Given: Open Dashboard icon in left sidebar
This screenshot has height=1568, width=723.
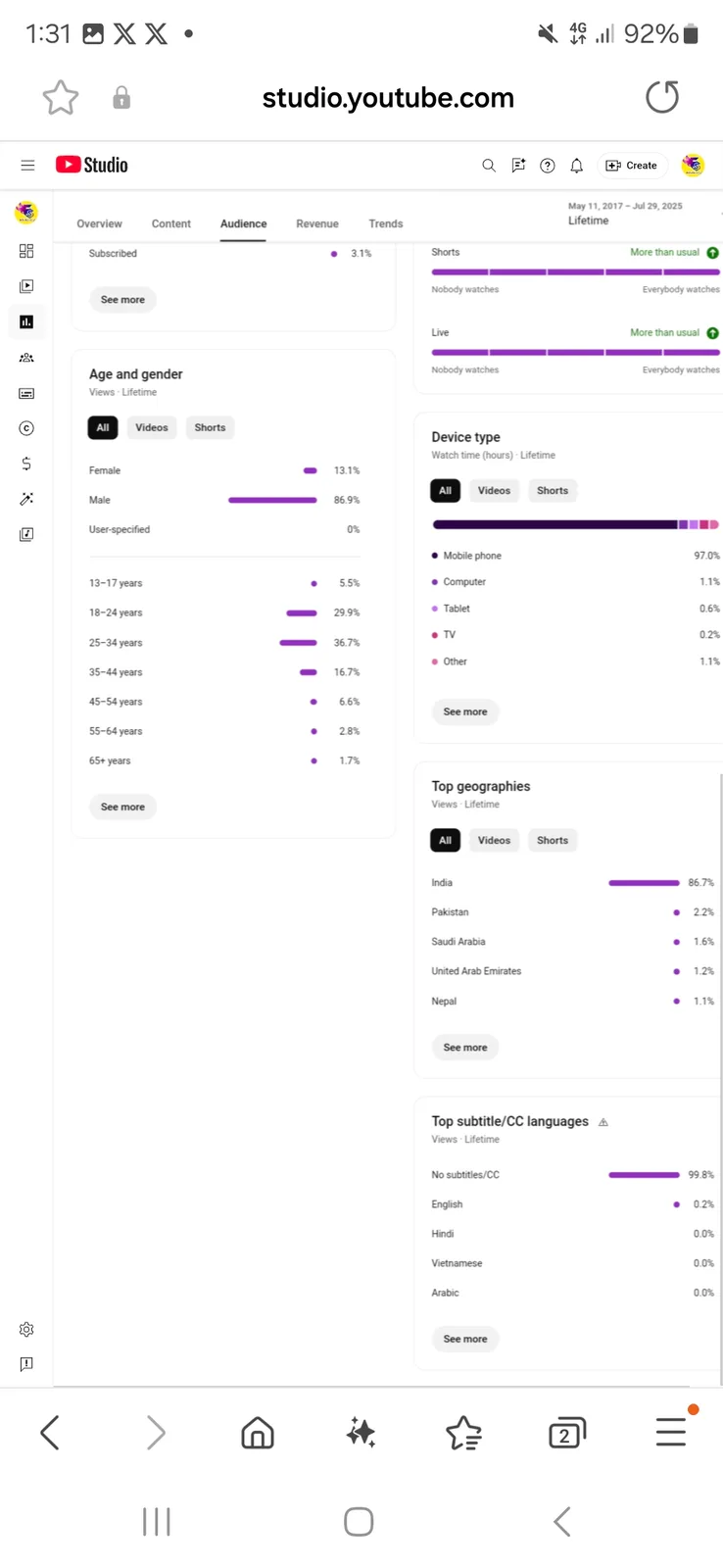Looking at the screenshot, I should click(x=26, y=251).
